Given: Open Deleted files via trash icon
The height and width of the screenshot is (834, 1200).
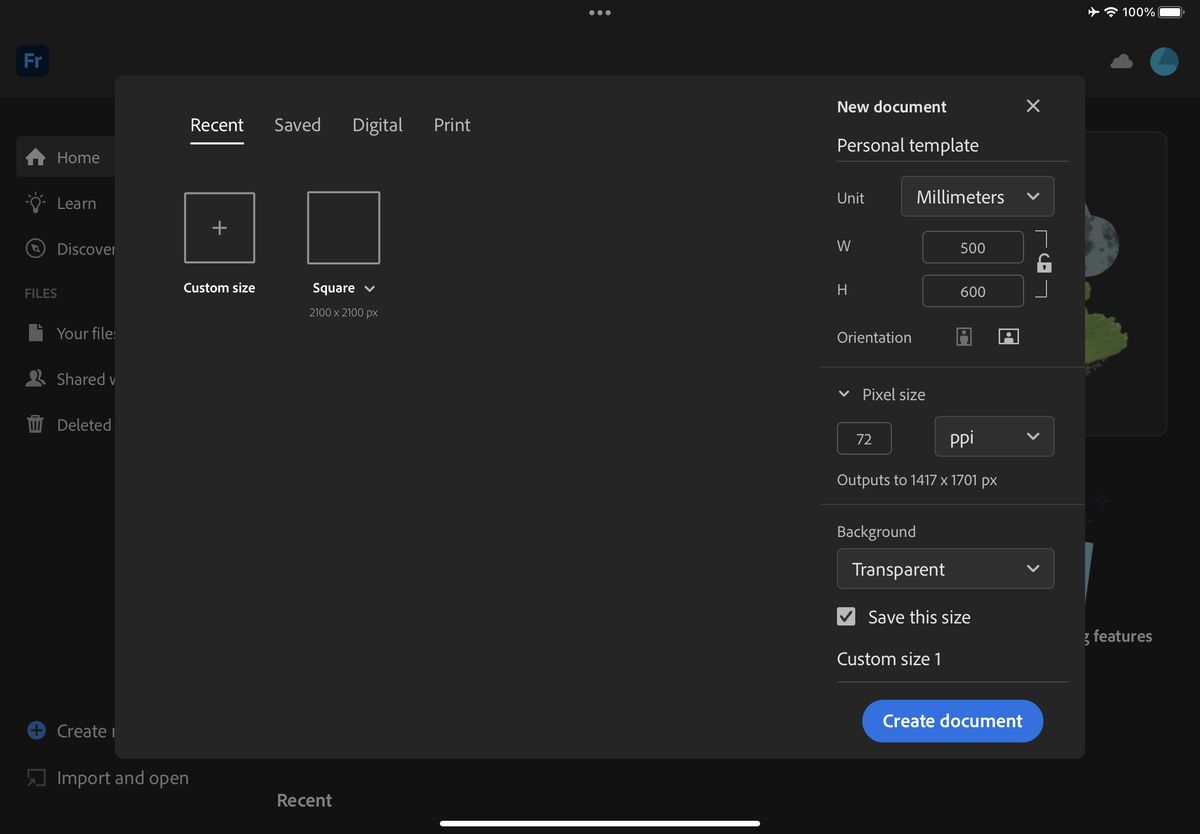Looking at the screenshot, I should coord(36,424).
